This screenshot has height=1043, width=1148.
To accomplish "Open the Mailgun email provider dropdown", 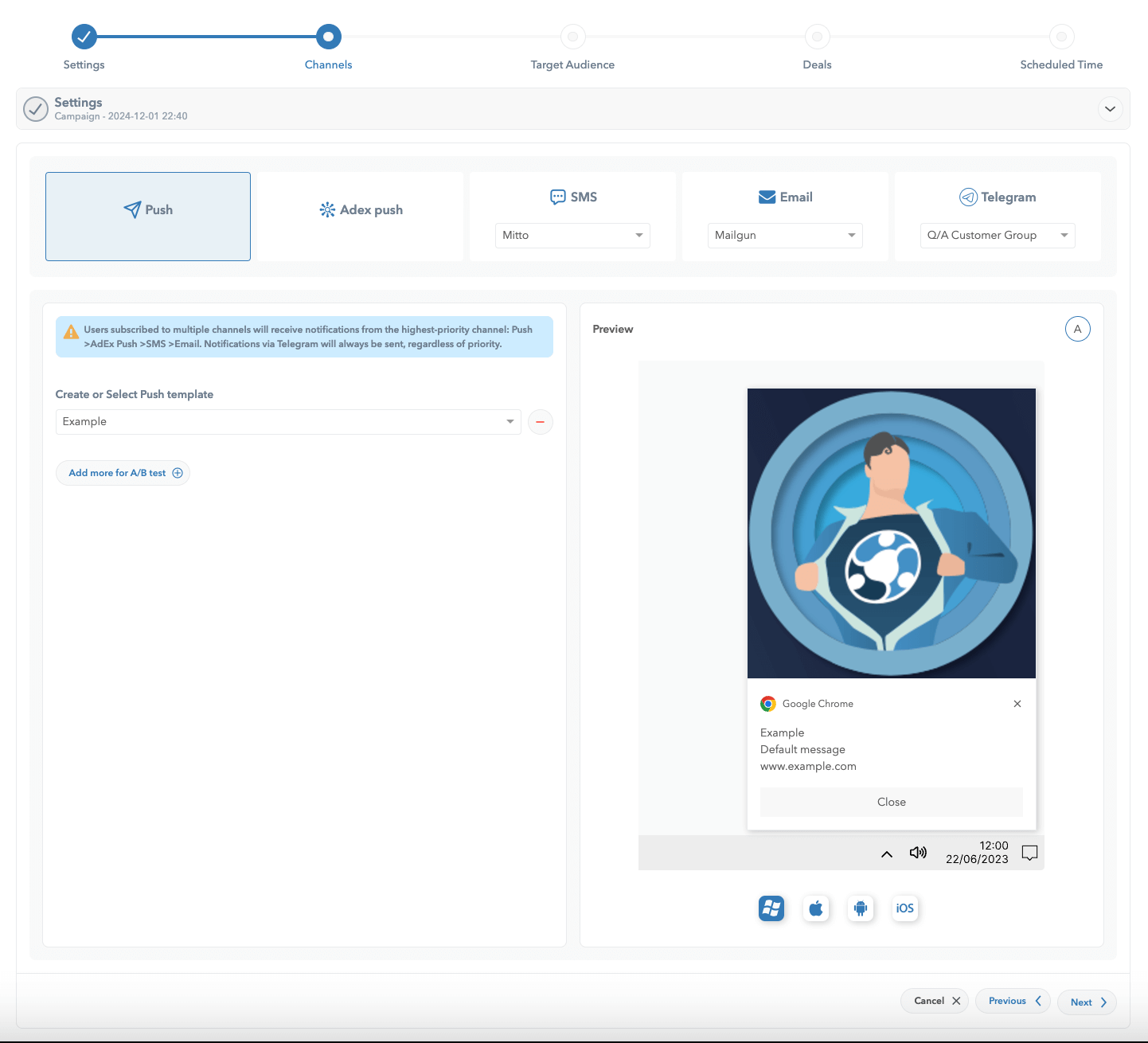I will pyautogui.click(x=785, y=236).
